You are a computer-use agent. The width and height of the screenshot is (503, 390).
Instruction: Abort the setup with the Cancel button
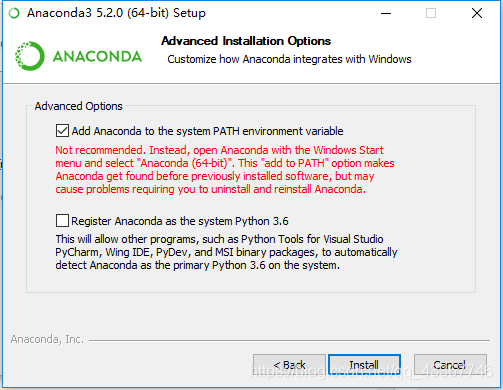click(x=450, y=365)
